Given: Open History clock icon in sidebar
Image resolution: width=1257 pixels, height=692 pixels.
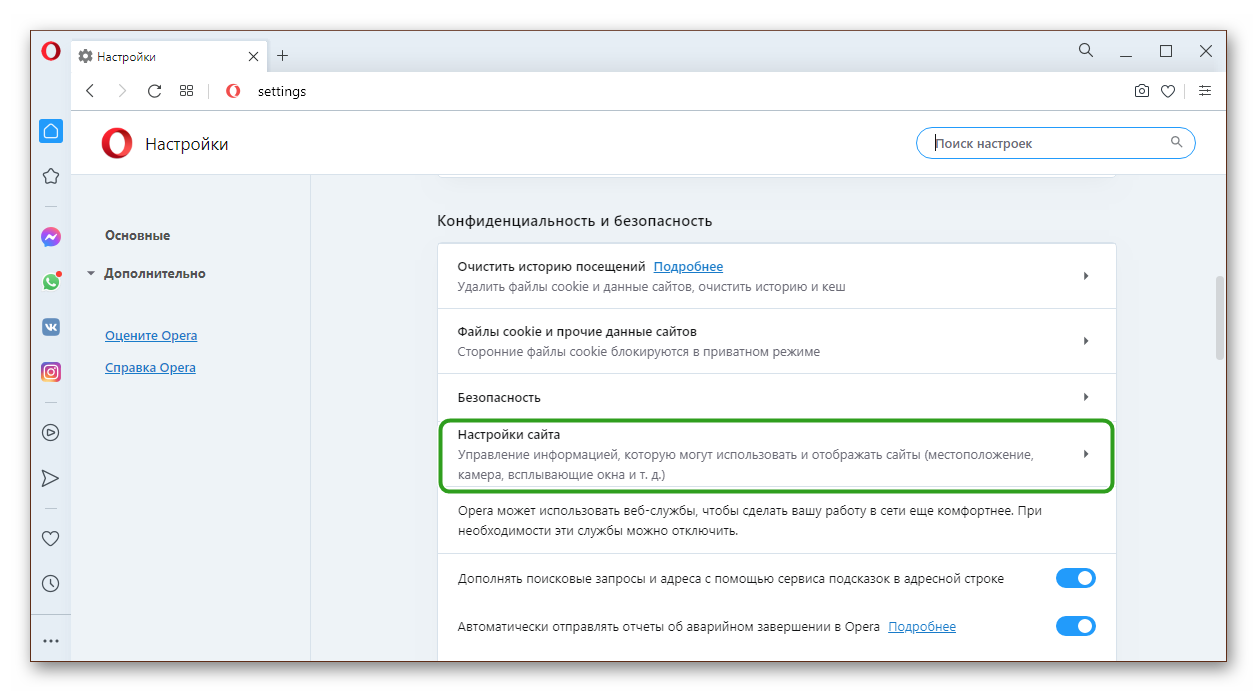Looking at the screenshot, I should click(x=51, y=583).
